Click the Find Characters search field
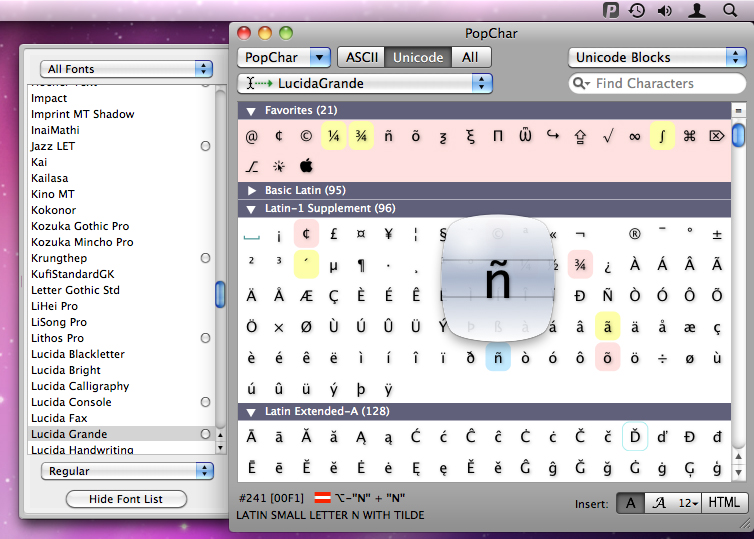The height and width of the screenshot is (539, 754). point(657,84)
